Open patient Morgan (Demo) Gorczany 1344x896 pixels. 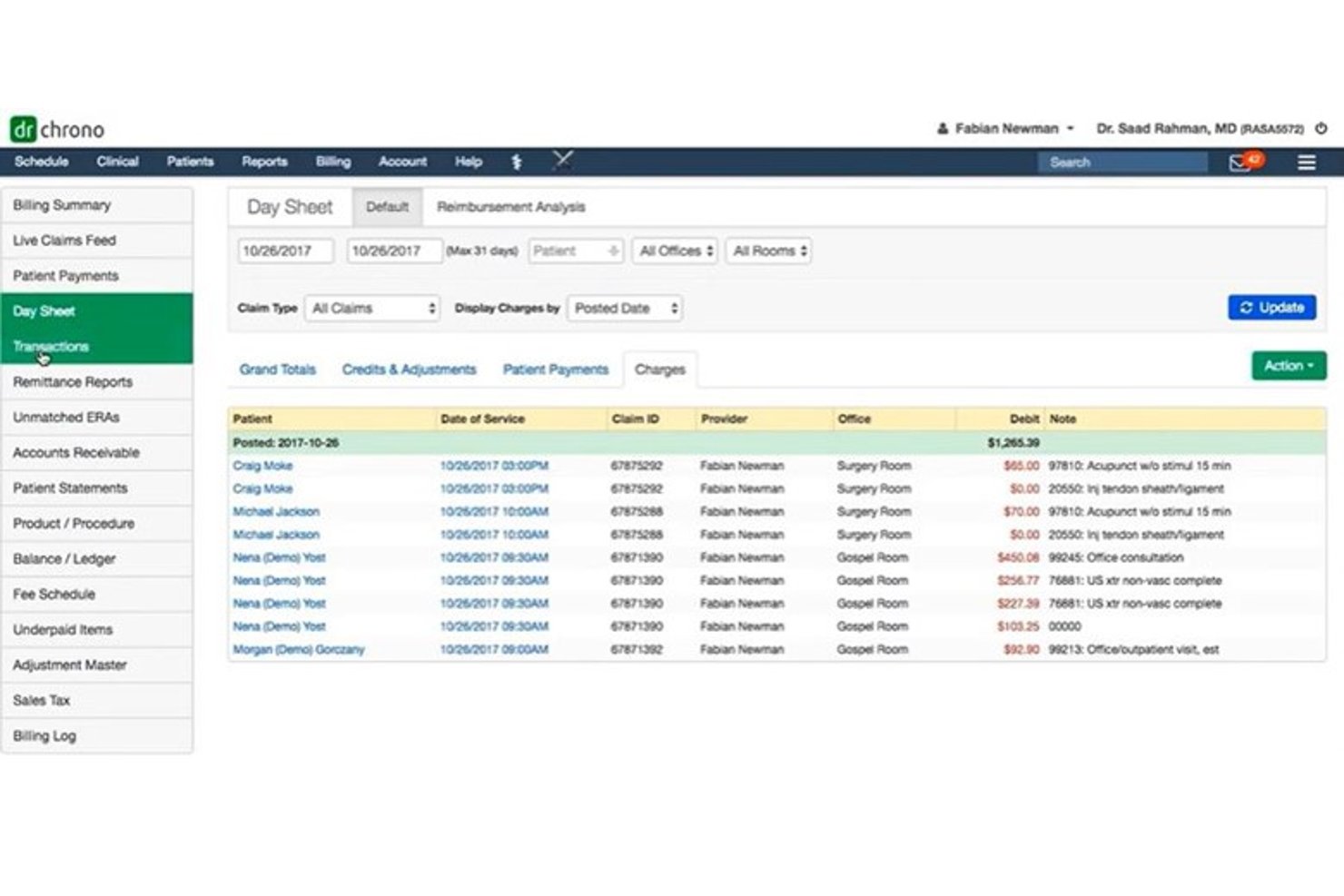(299, 650)
